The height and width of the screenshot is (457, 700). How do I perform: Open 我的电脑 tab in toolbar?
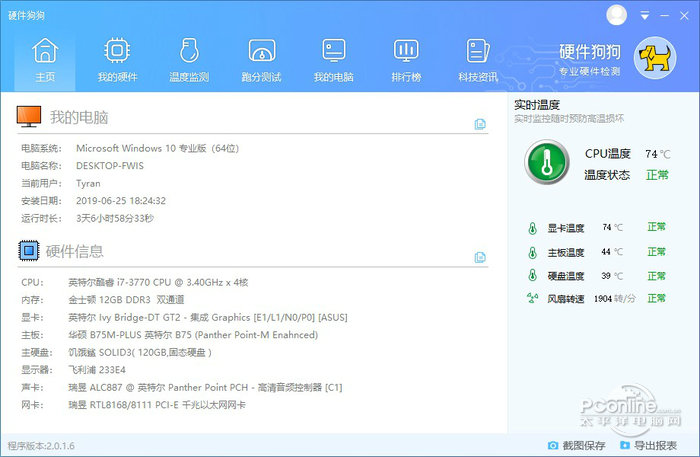pos(333,61)
